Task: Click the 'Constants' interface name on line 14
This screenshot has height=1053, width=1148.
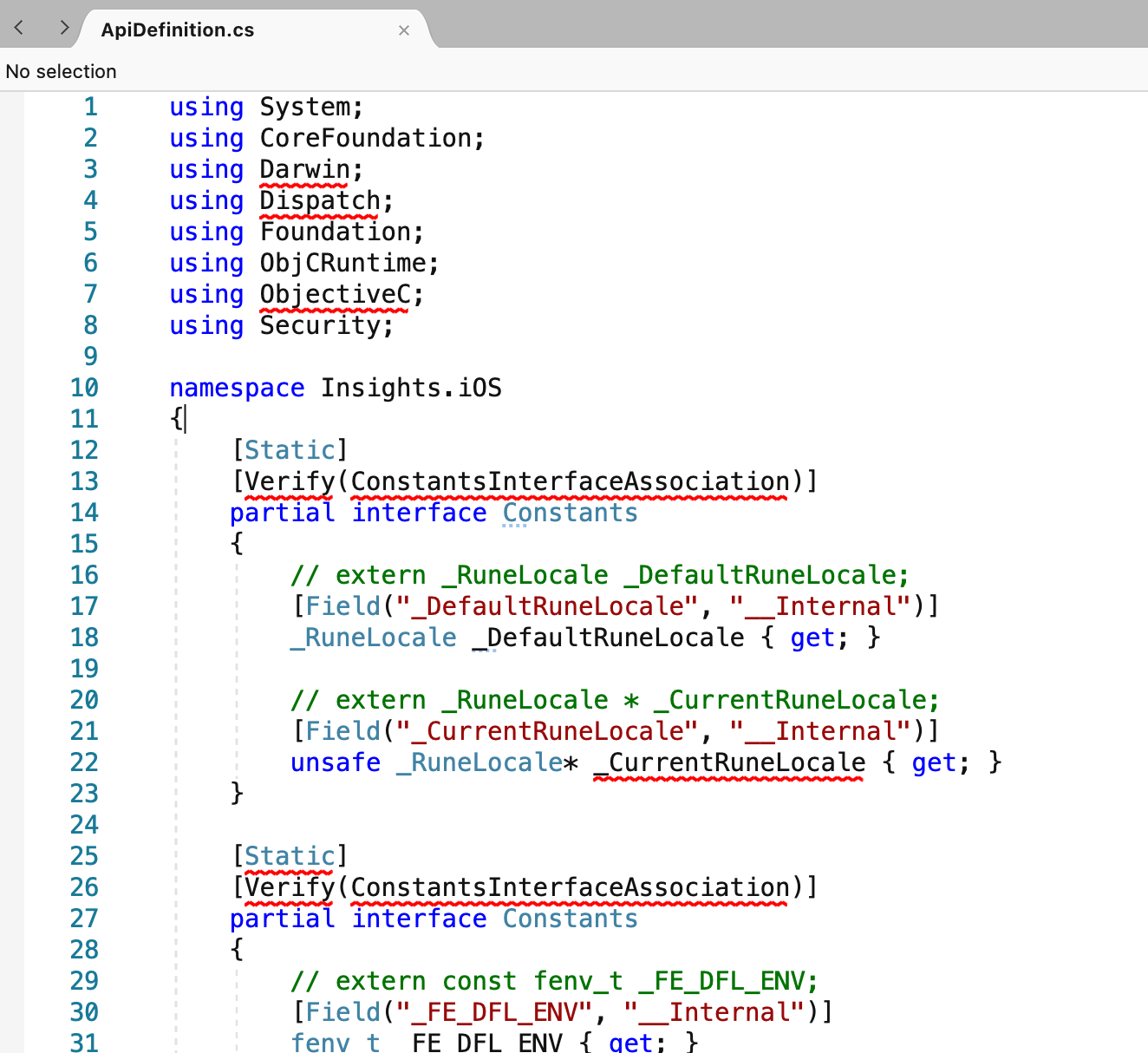Action: point(570,513)
